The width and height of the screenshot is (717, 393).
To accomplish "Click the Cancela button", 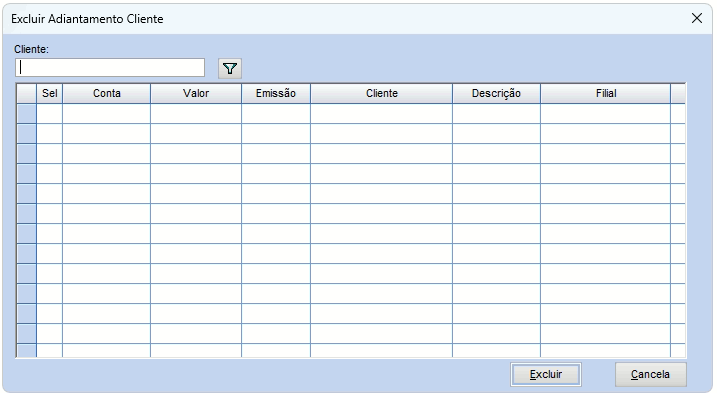I will [x=650, y=374].
